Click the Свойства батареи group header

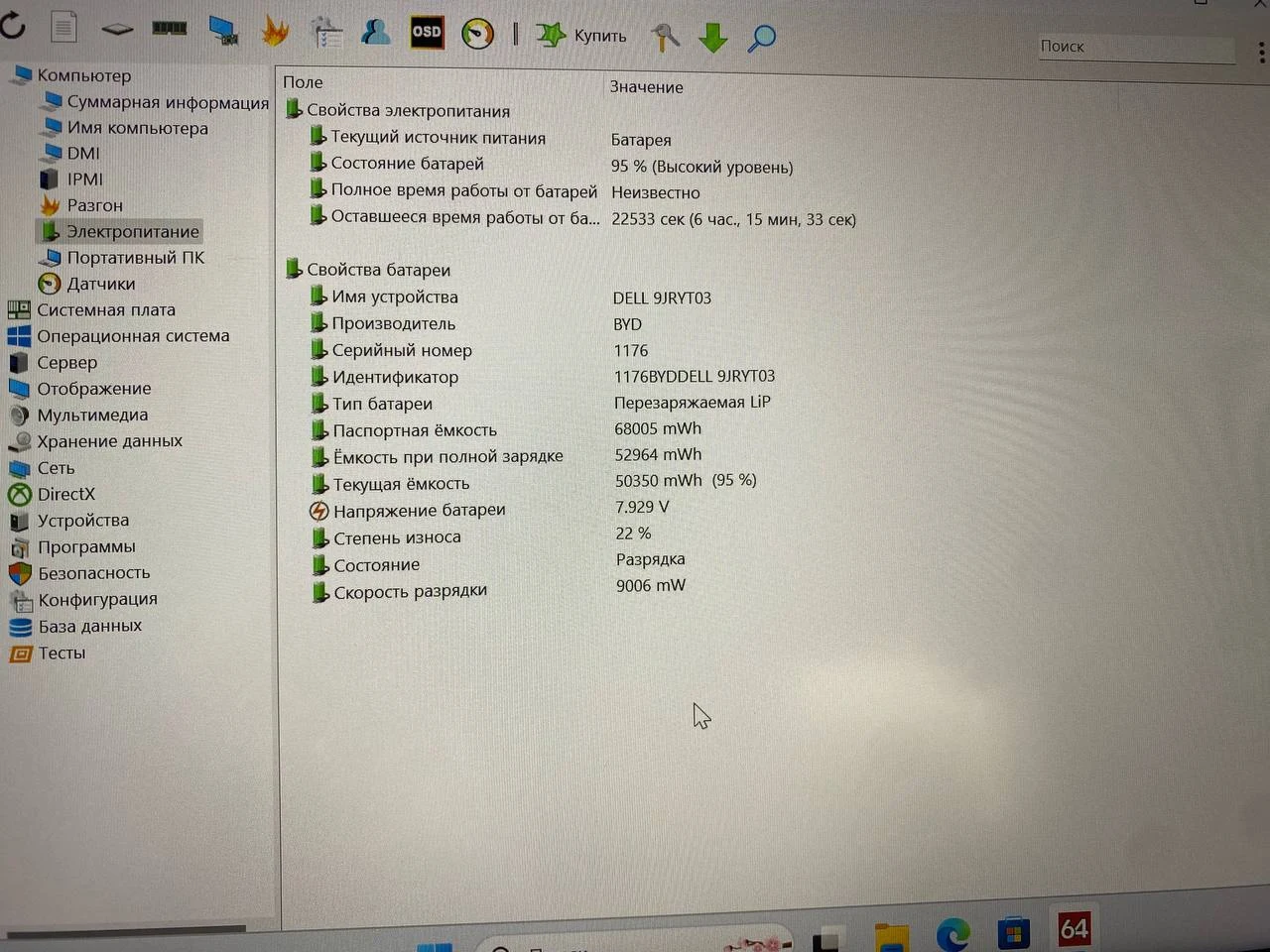coord(368,269)
